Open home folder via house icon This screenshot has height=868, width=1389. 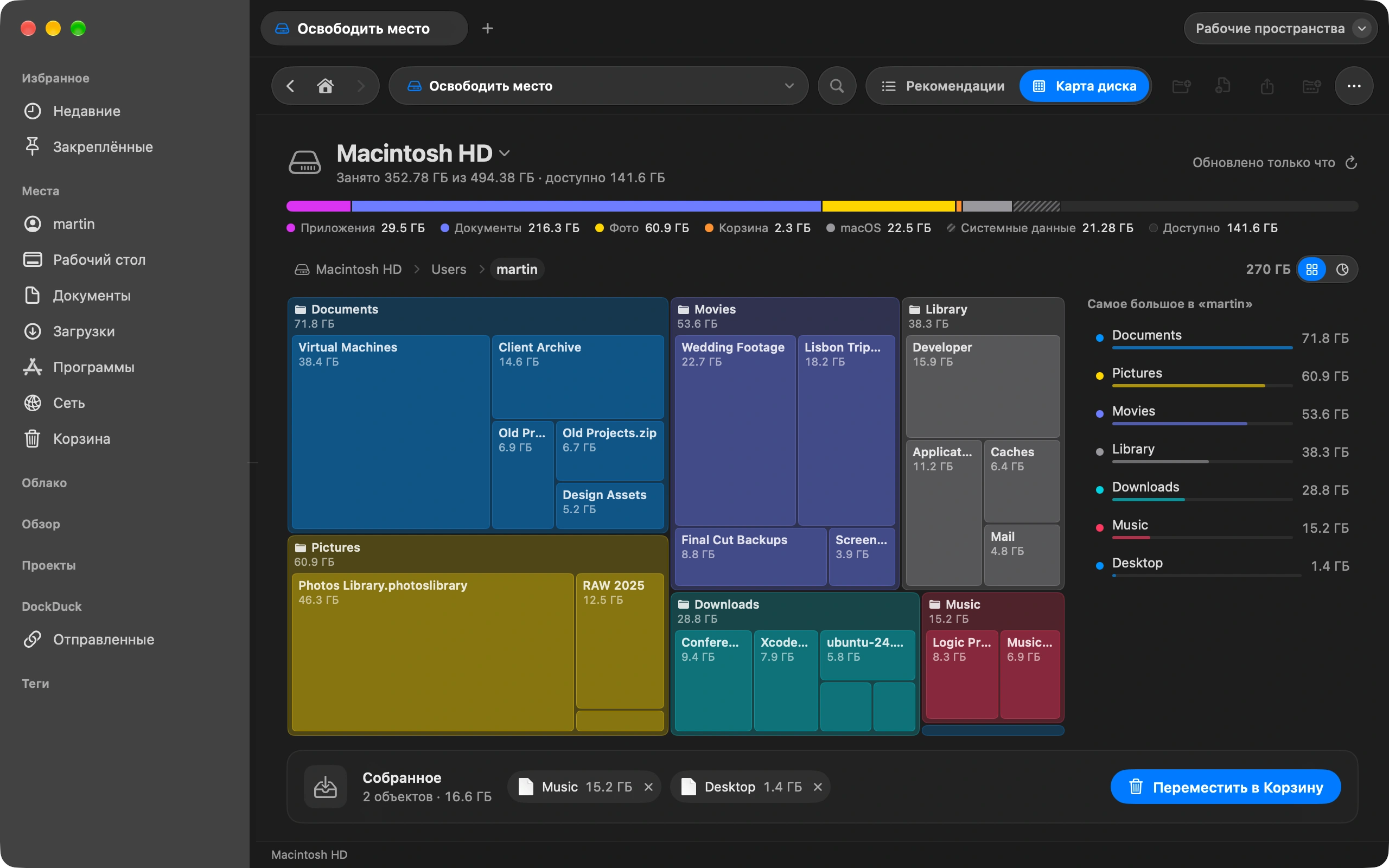(326, 86)
